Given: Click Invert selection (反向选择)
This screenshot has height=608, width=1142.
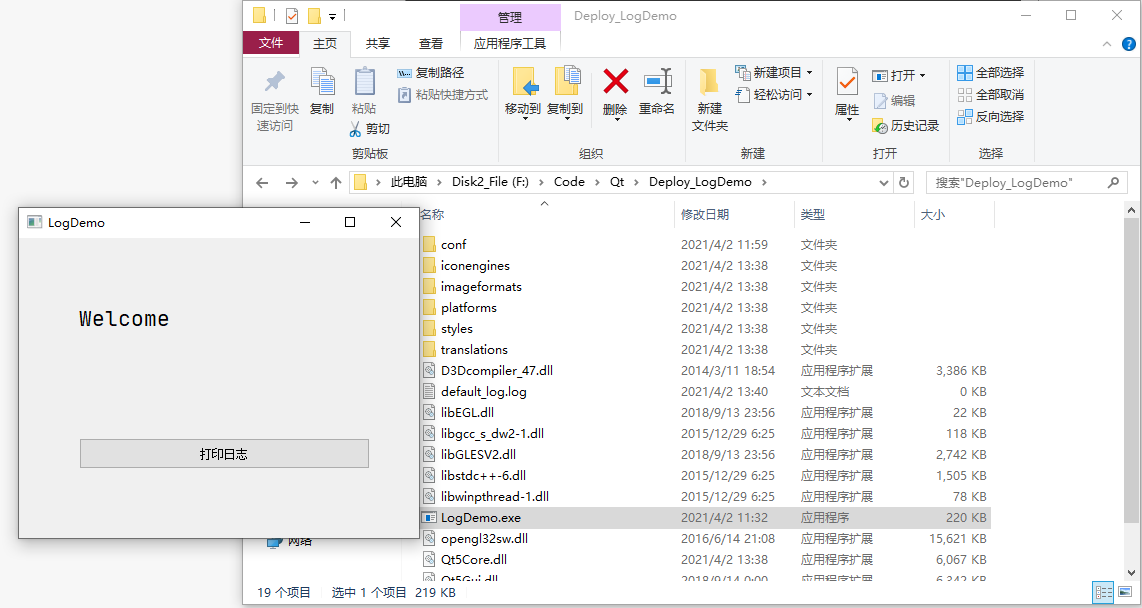Looking at the screenshot, I should [x=991, y=117].
